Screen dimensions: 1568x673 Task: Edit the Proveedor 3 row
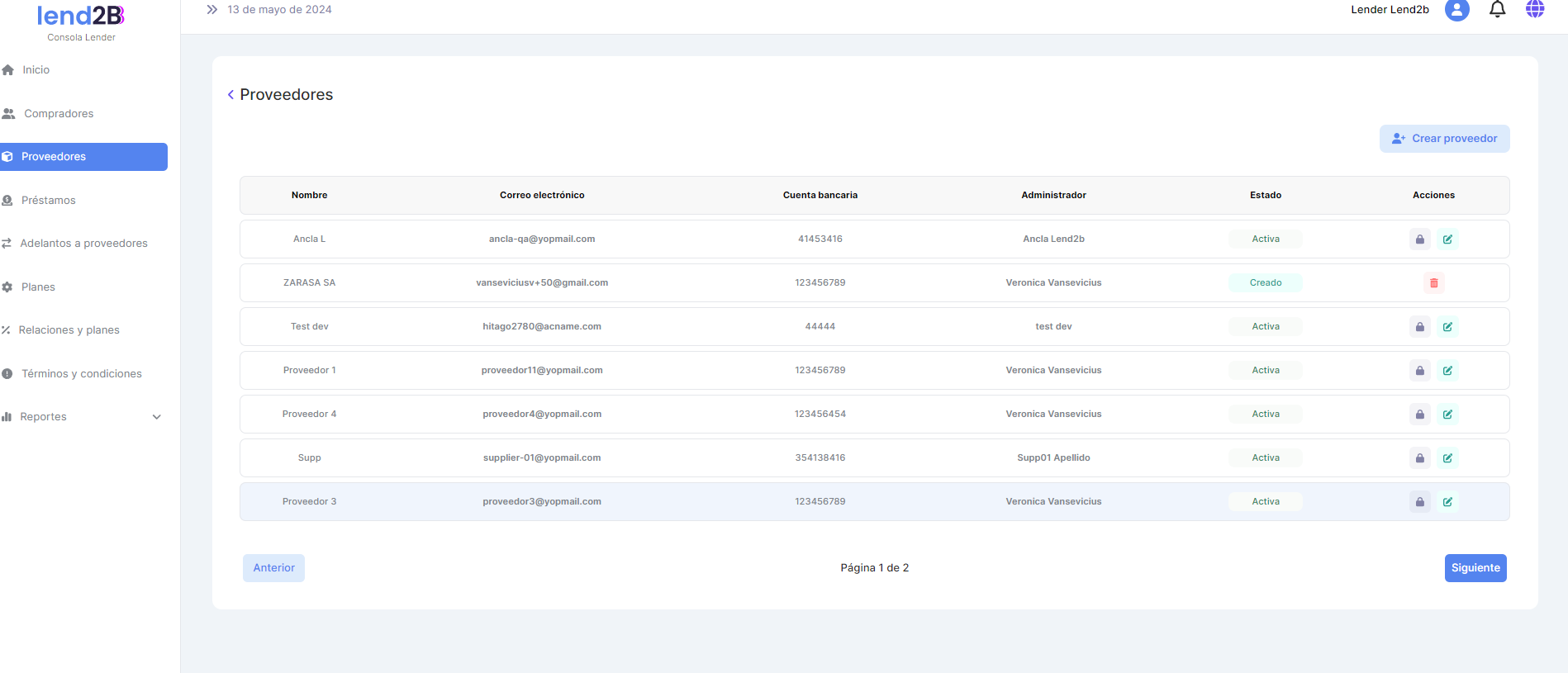pyautogui.click(x=1447, y=502)
